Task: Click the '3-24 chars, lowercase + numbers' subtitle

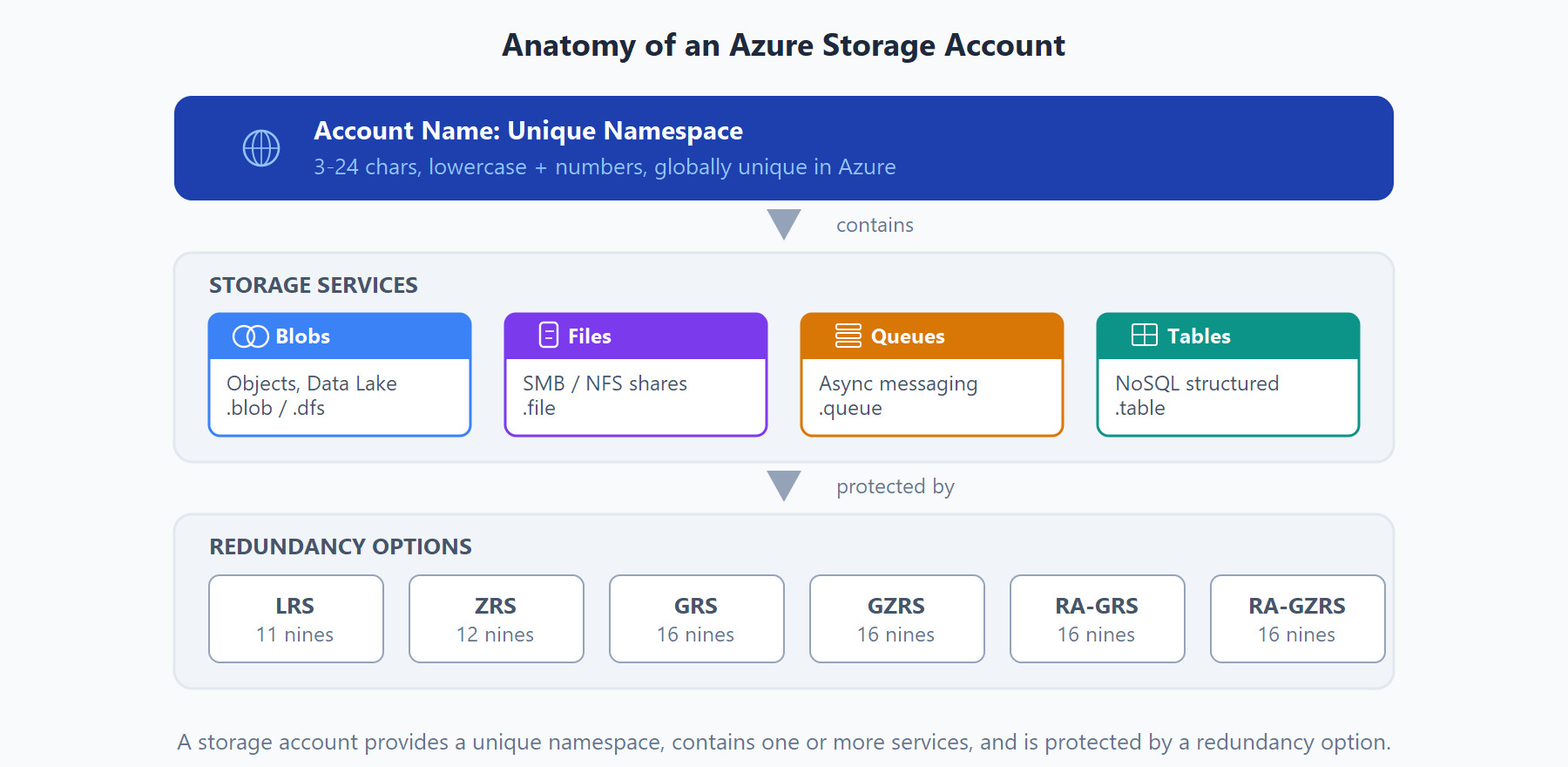Action: click(479, 166)
